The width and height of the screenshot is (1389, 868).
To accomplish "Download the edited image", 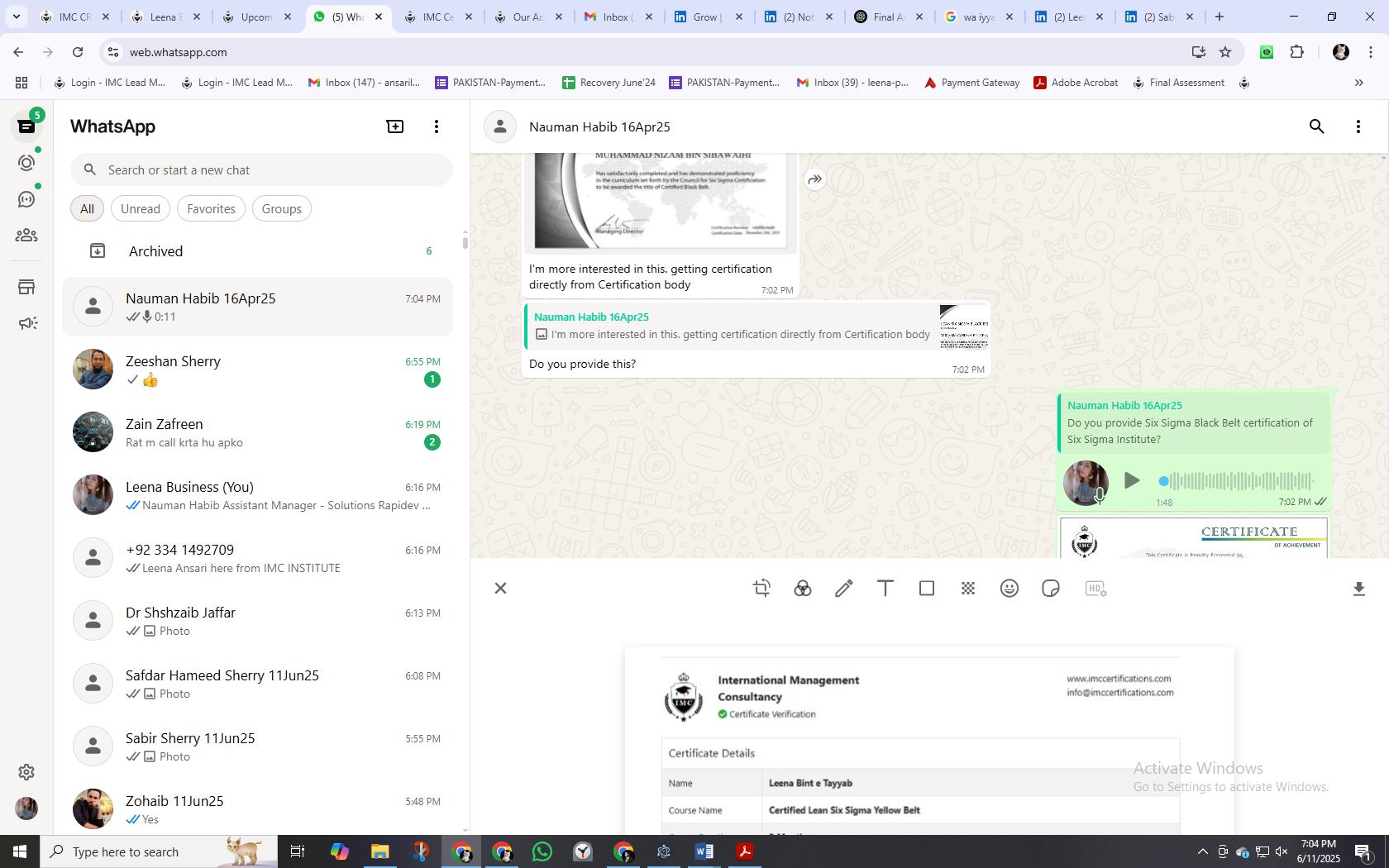I will click(x=1358, y=589).
